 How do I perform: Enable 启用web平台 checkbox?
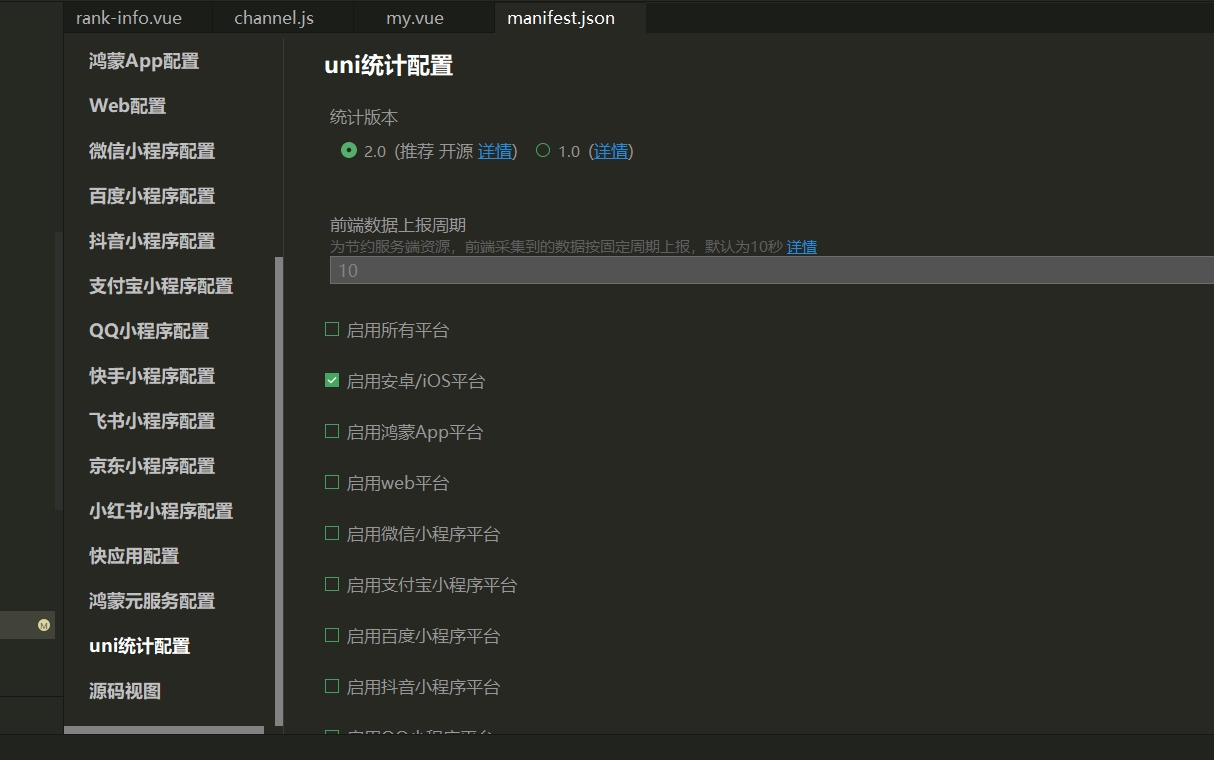(x=332, y=482)
